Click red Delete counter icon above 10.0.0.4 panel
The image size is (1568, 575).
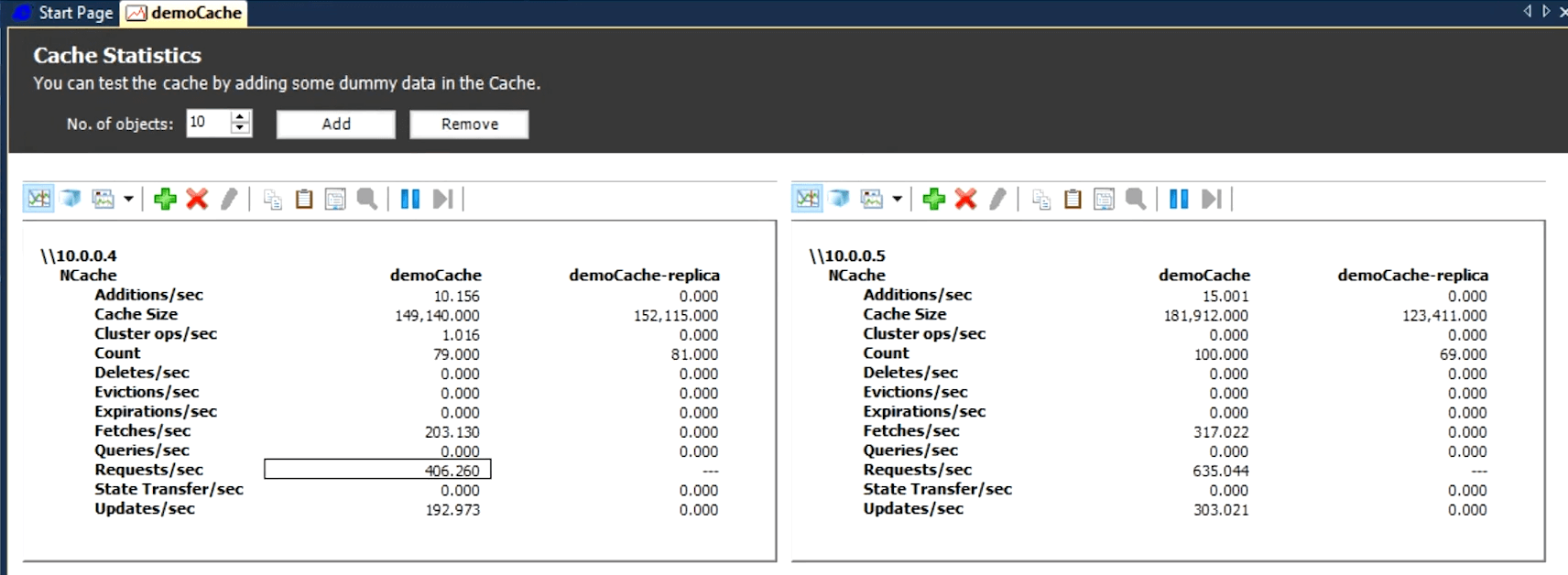[x=197, y=199]
